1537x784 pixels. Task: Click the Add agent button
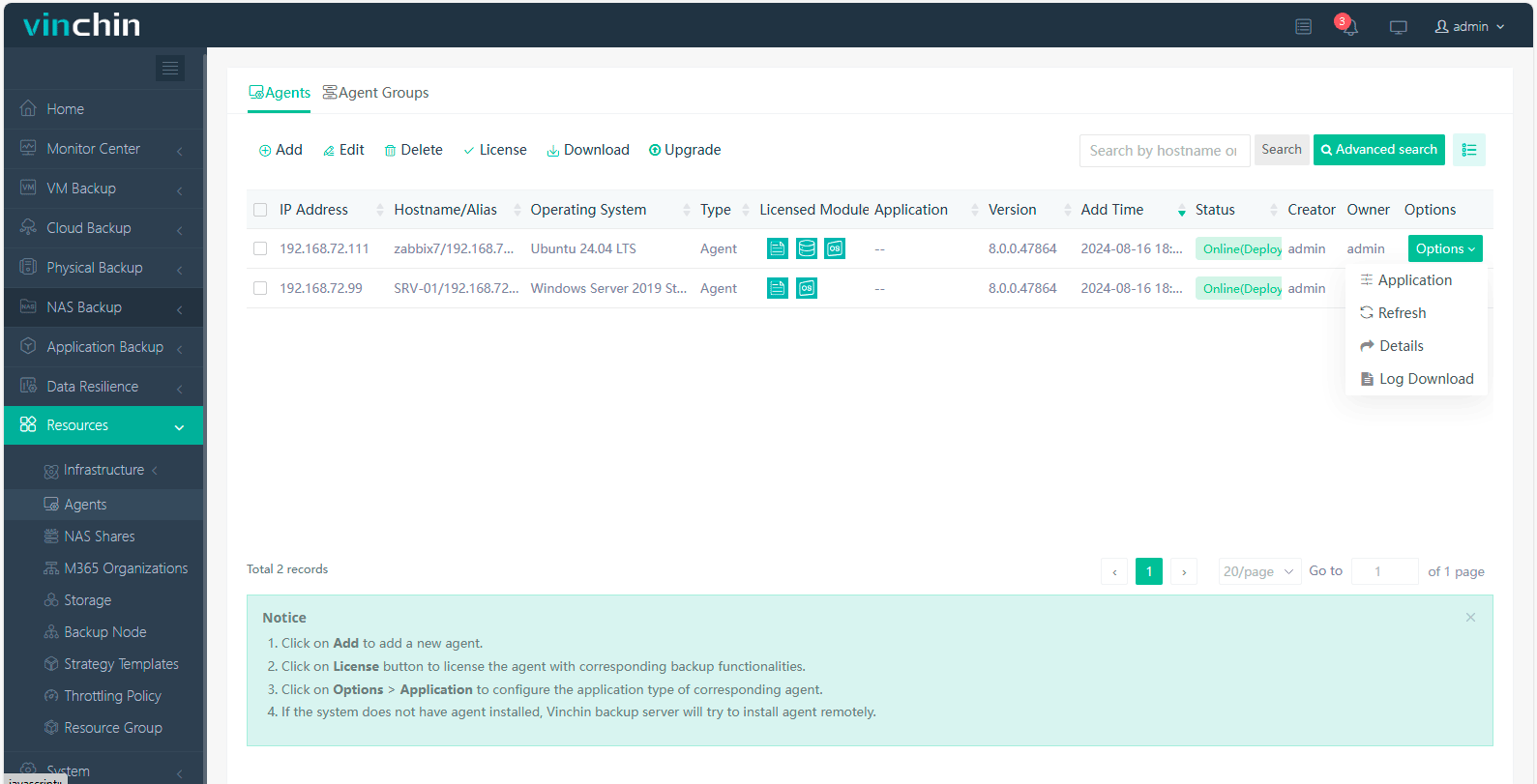[281, 150]
